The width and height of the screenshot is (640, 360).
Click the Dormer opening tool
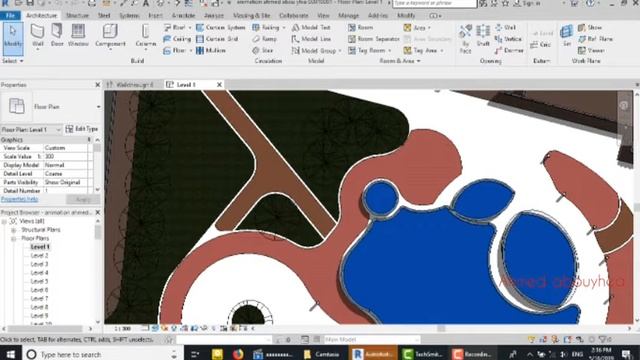(509, 51)
